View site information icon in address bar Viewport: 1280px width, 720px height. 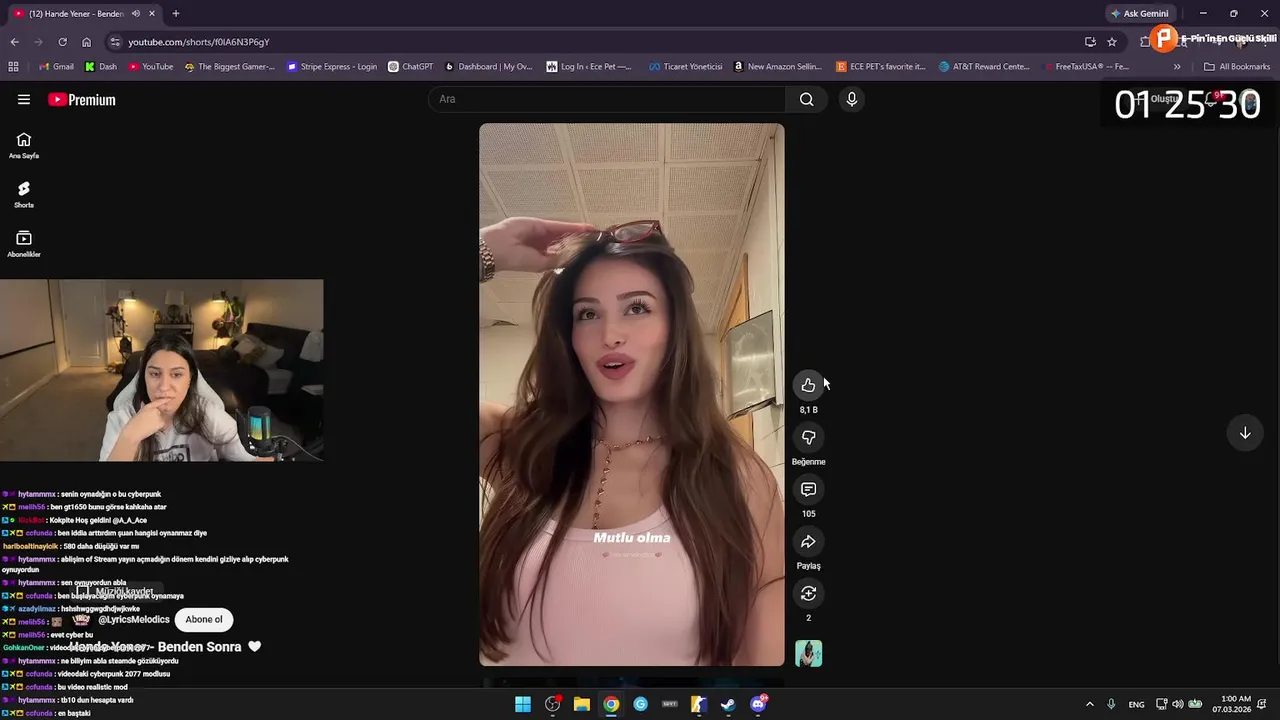[x=115, y=42]
